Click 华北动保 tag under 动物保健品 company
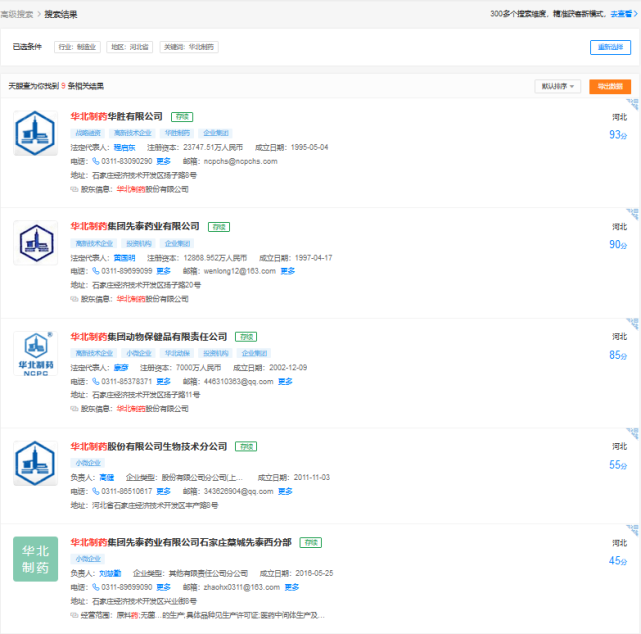 (x=177, y=353)
